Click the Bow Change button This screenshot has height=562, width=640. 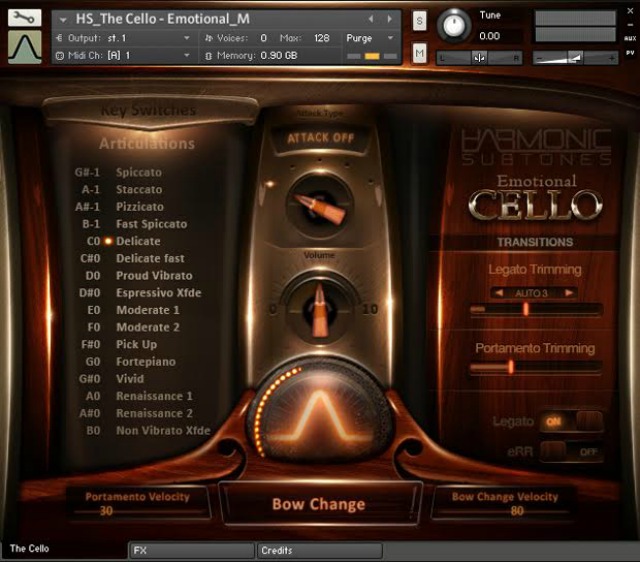[x=319, y=504]
